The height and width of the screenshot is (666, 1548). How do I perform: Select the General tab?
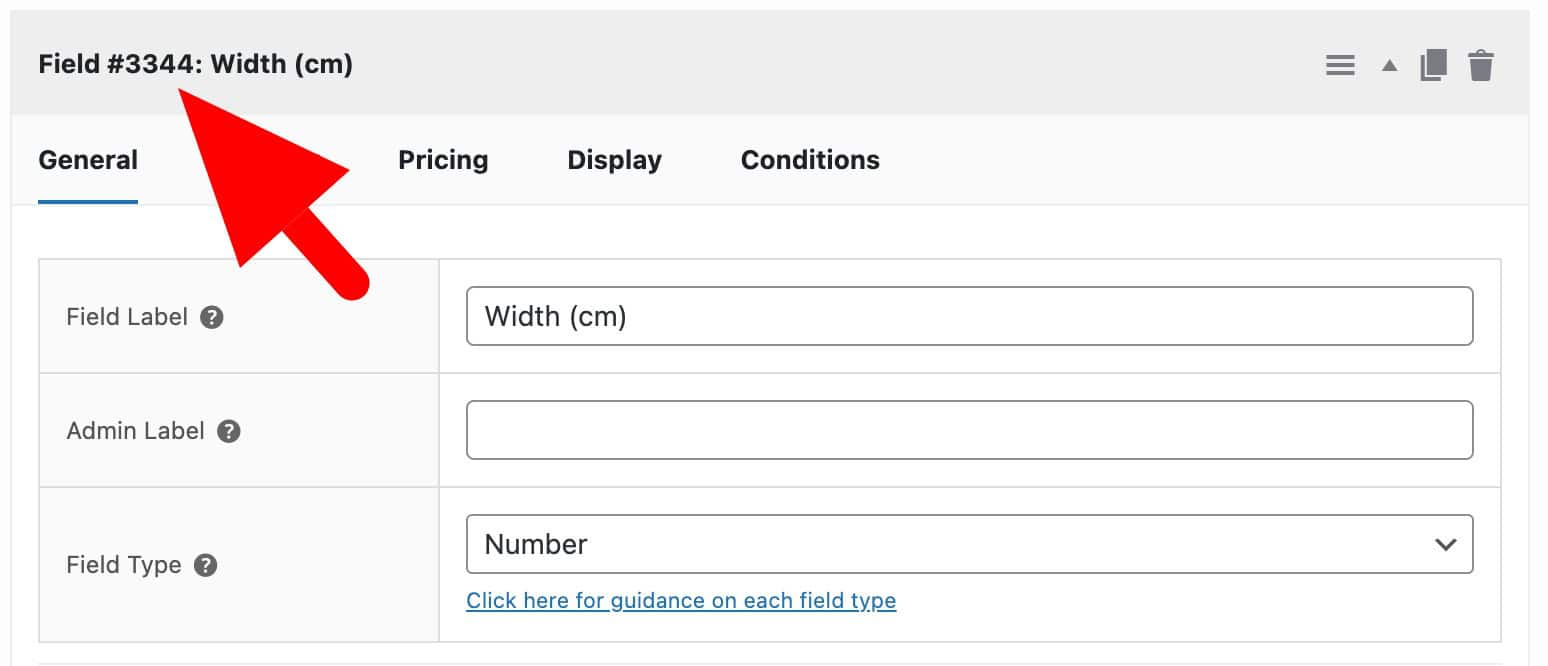pos(88,160)
